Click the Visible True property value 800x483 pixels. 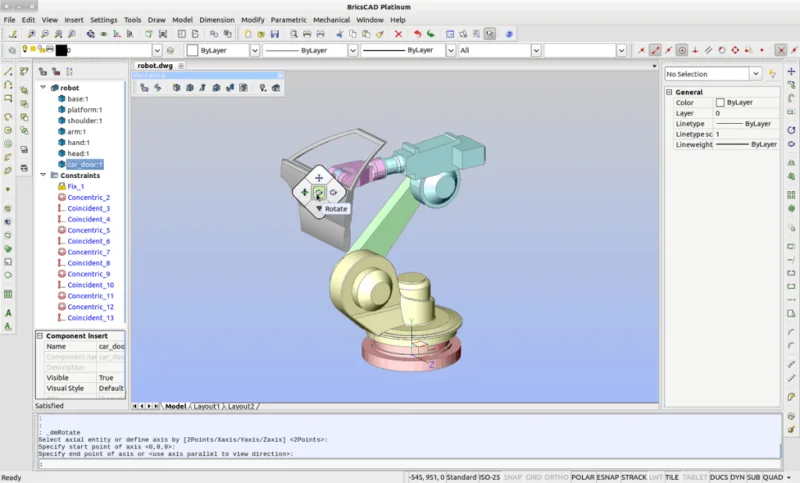click(x=110, y=378)
